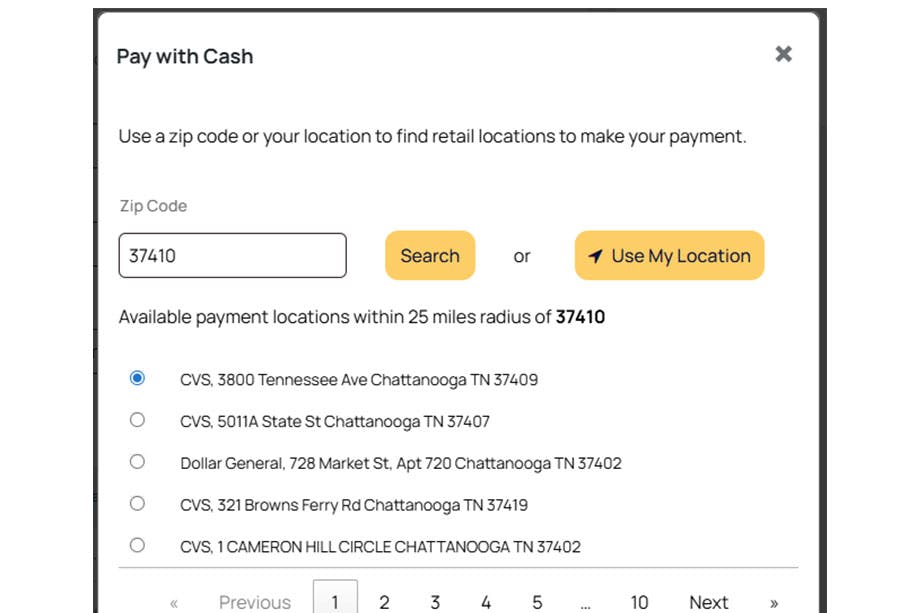The width and height of the screenshot is (920, 613).
Task: Select the CVS 5011A State St location
Action: point(137,421)
